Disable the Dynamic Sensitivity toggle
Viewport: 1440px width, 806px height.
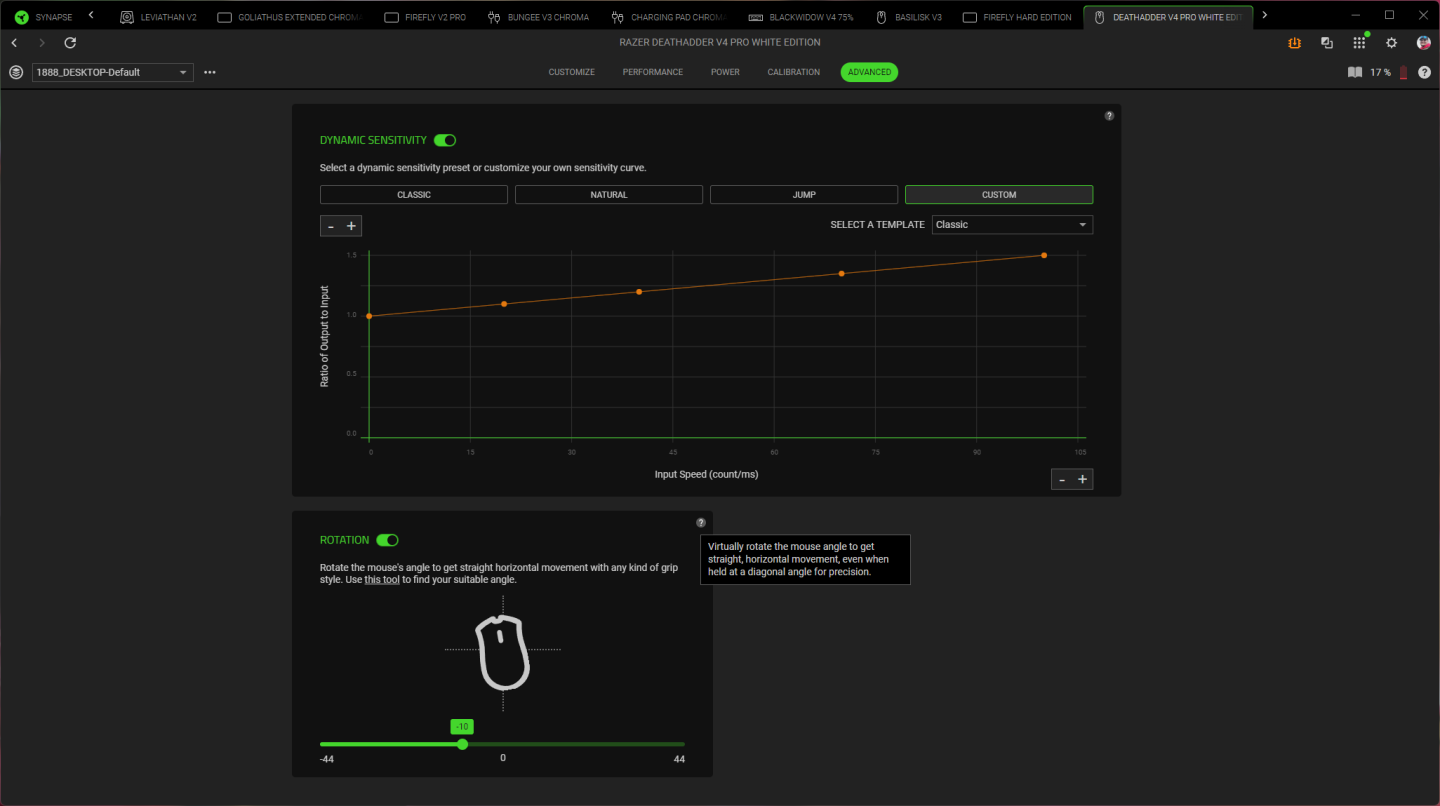[445, 141]
